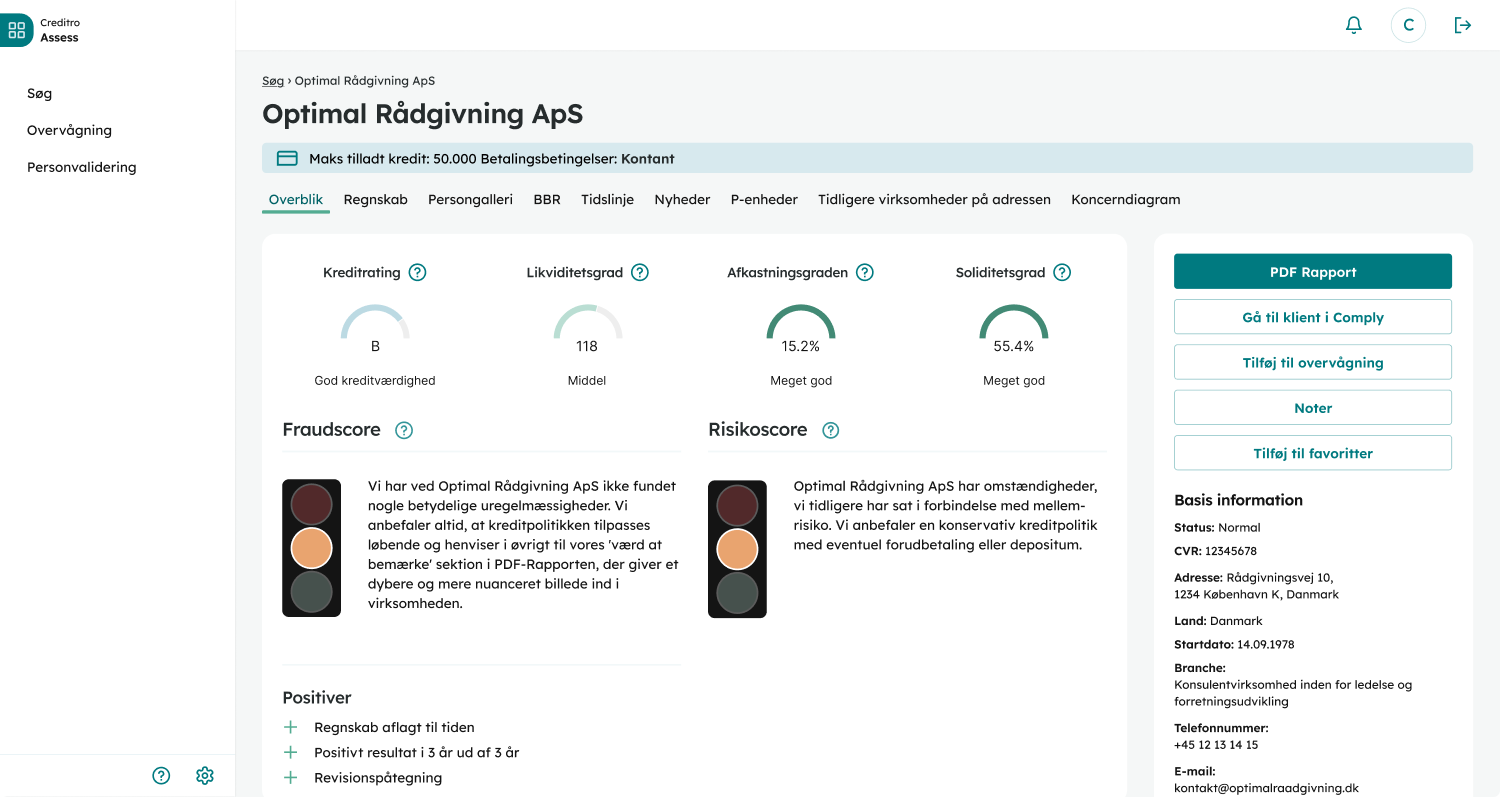Show help for Fraudscore
The height and width of the screenshot is (798, 1500).
(404, 430)
